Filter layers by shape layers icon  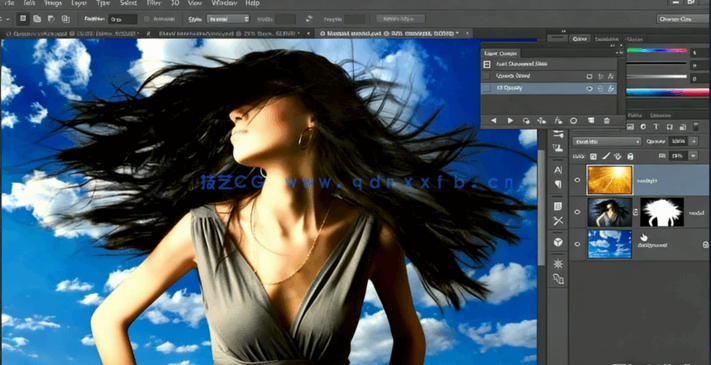click(x=670, y=127)
